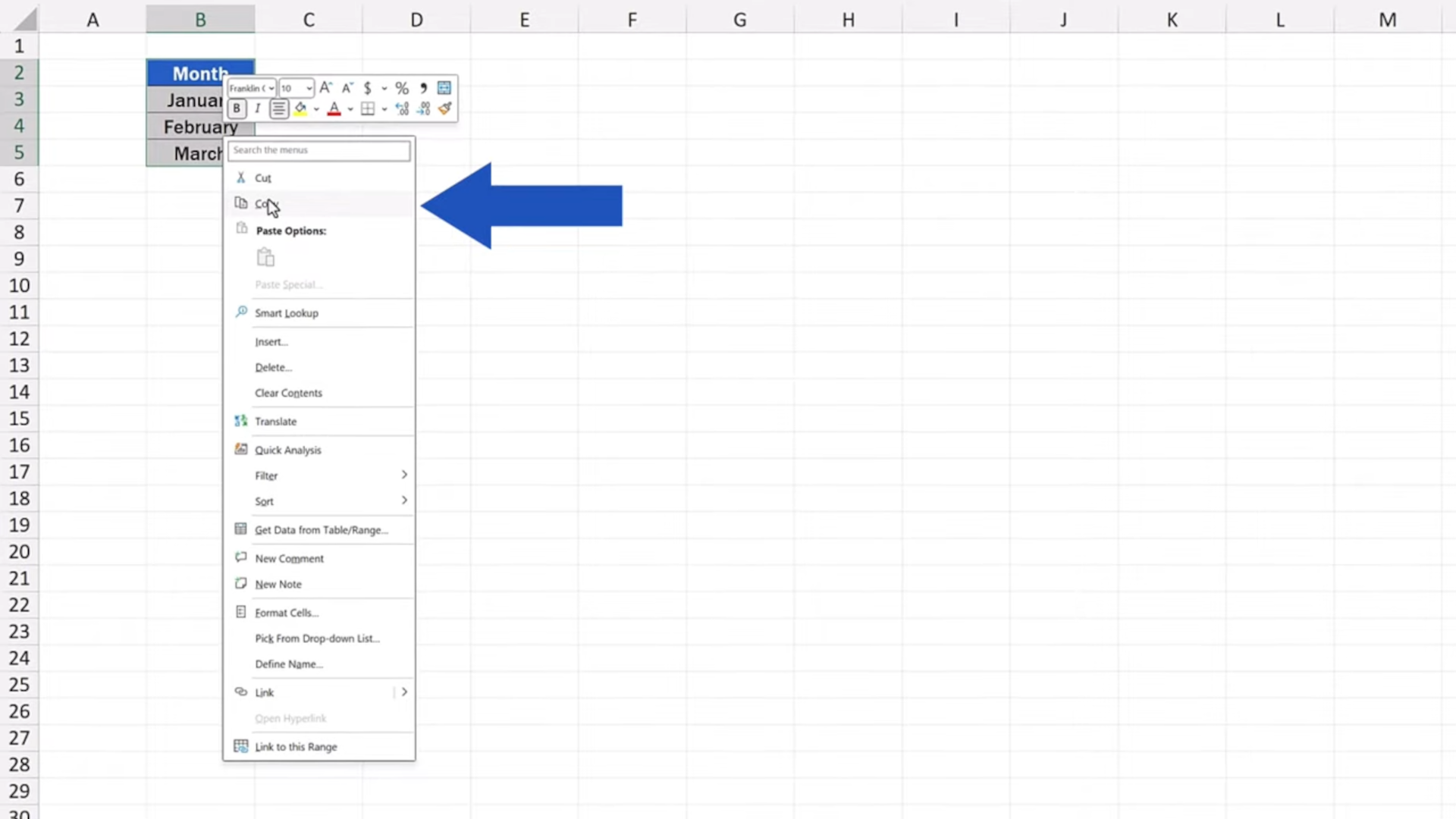Click New Comment in the menu

[x=288, y=558]
